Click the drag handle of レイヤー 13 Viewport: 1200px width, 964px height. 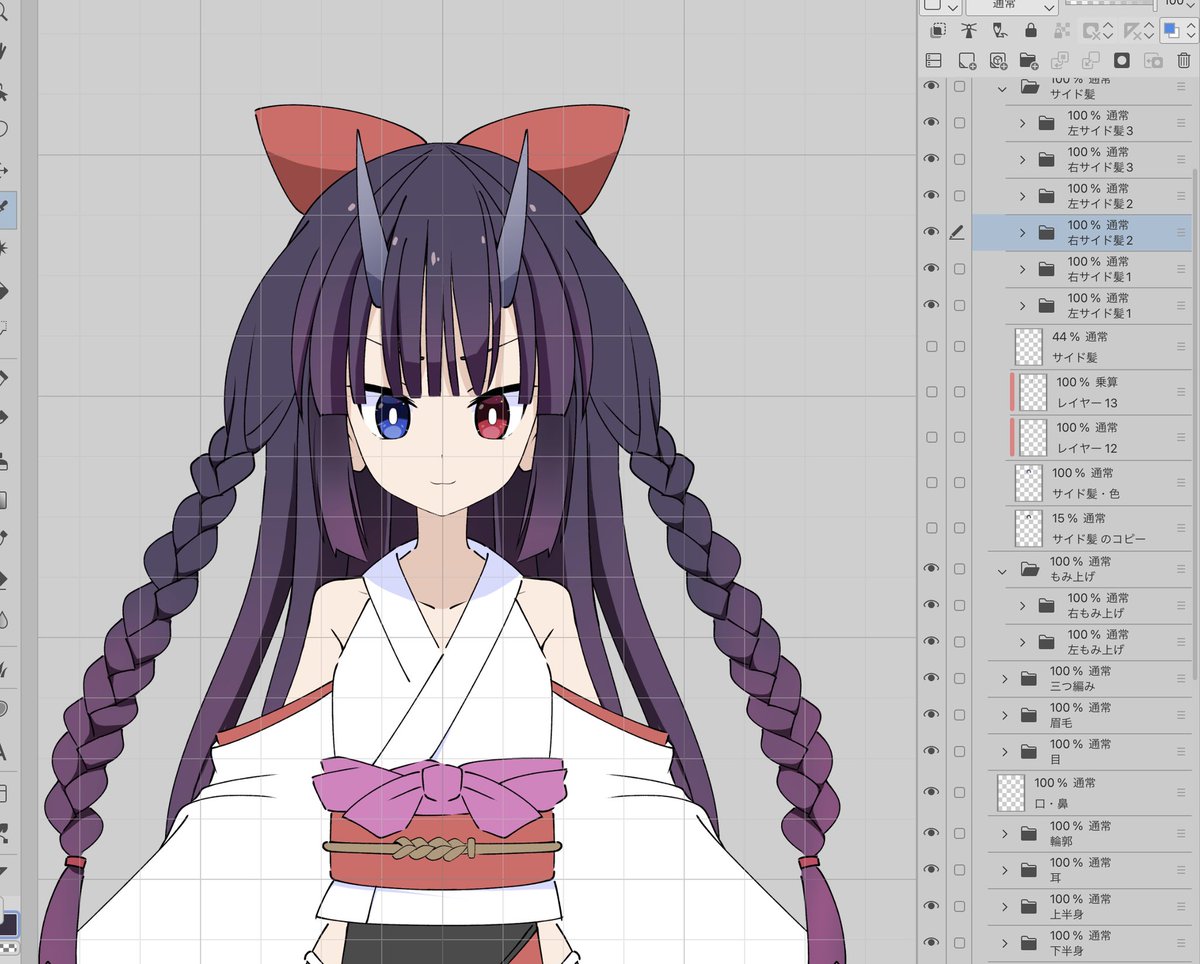[1182, 392]
